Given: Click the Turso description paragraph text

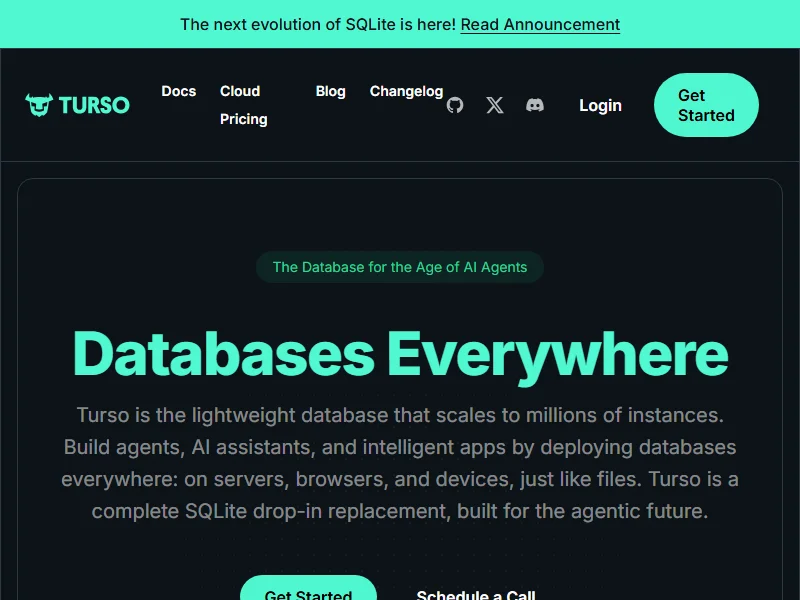Looking at the screenshot, I should (x=400, y=462).
